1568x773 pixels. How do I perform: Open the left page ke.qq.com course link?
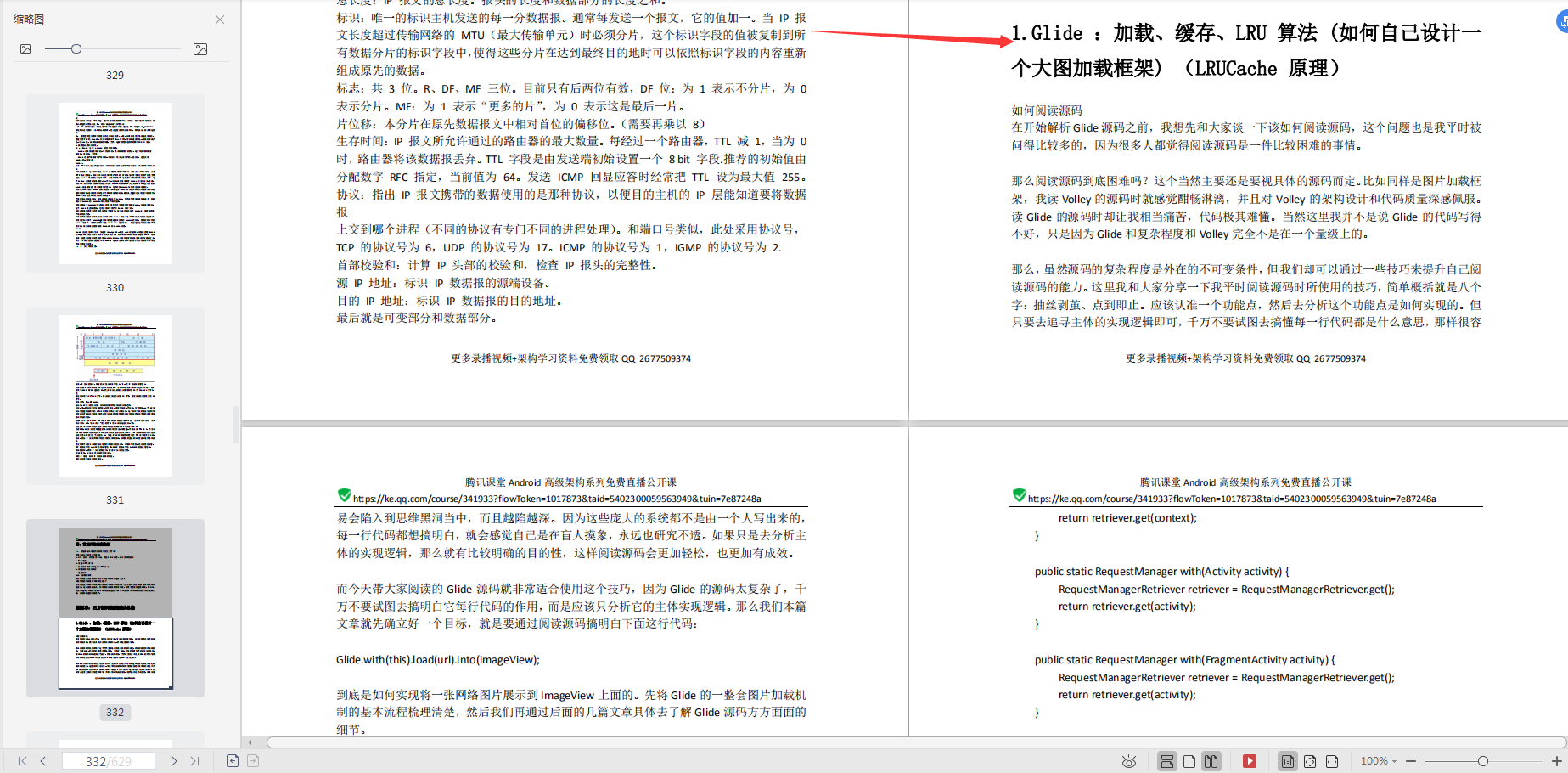pos(557,499)
